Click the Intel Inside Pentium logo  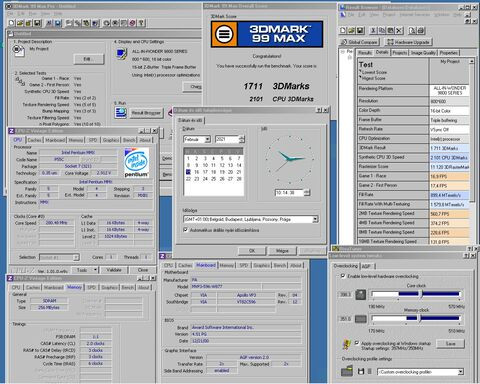[136, 162]
